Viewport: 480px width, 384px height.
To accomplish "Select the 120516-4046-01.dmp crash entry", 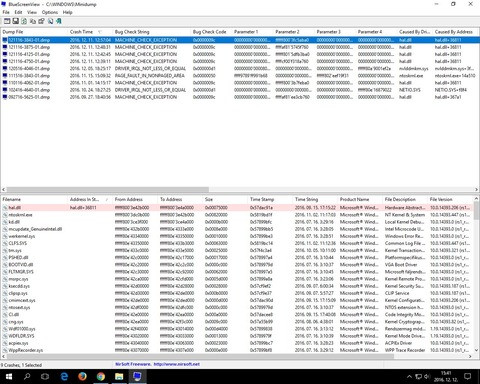I will (x=29, y=69).
